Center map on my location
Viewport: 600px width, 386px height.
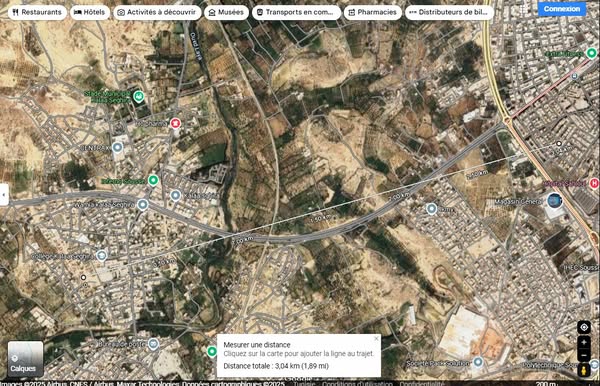(x=584, y=327)
